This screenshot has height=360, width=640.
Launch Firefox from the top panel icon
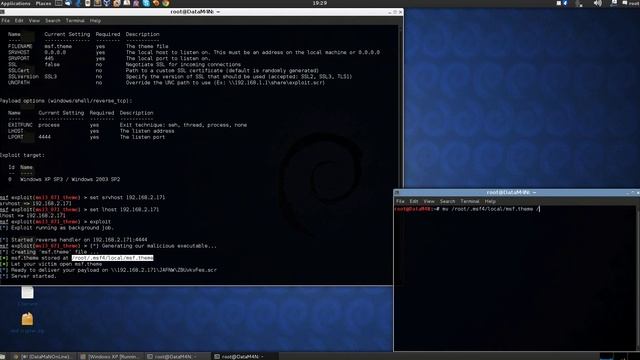[156, 3]
